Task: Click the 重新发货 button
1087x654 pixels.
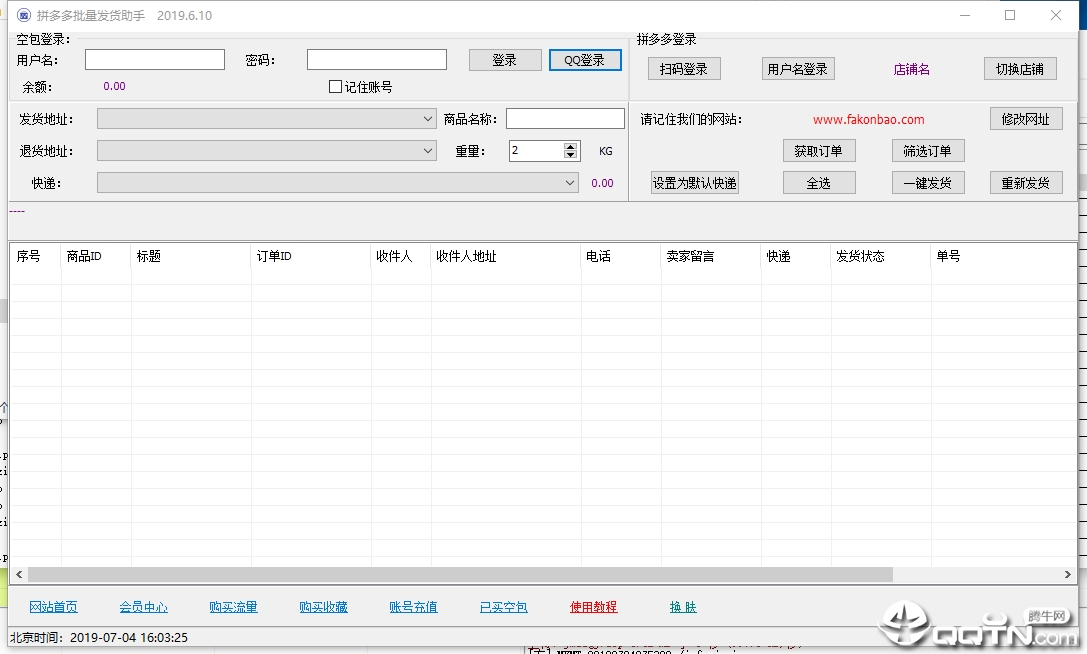Action: pos(1026,182)
